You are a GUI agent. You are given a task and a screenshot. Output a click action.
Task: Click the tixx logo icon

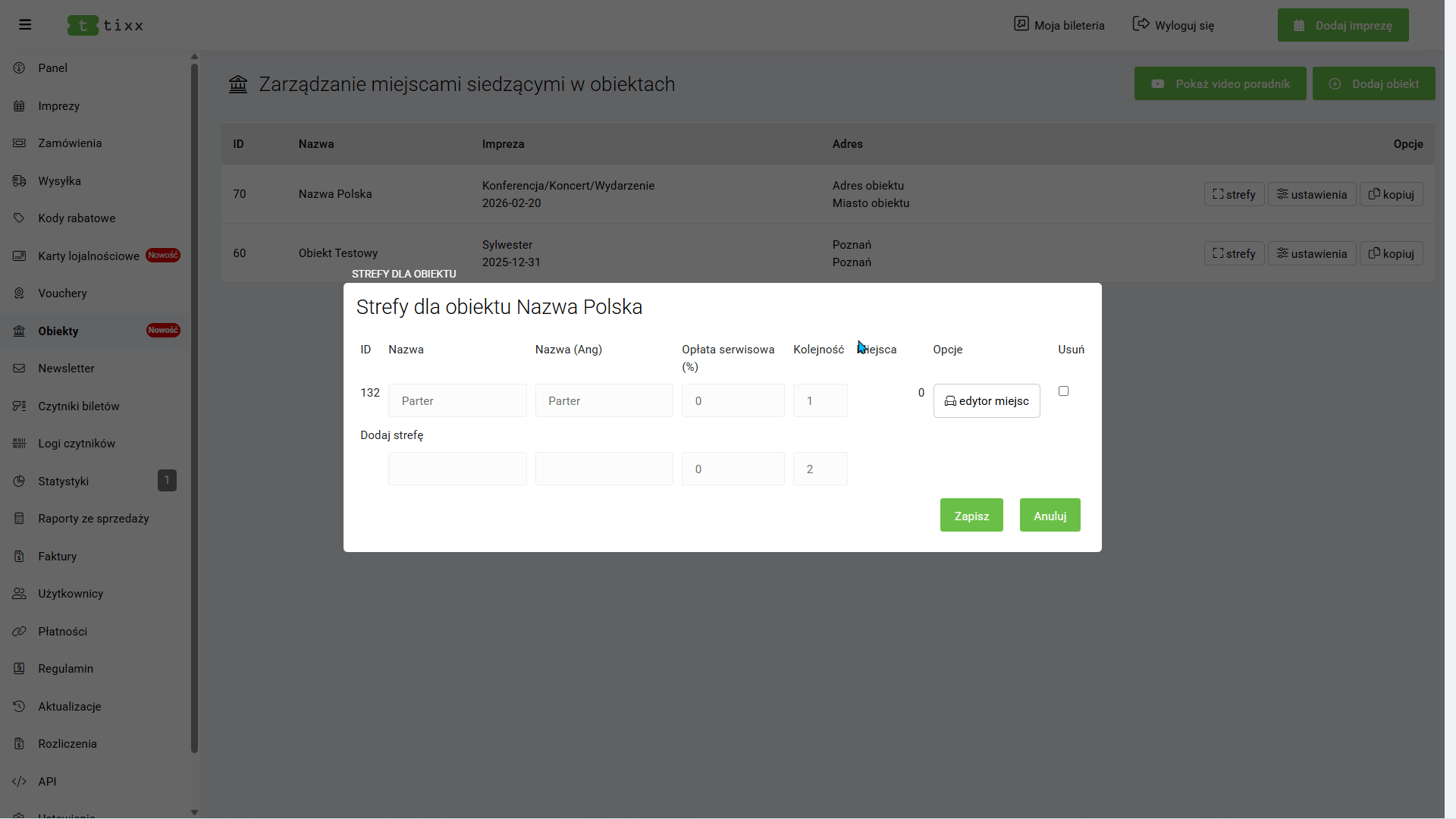pyautogui.click(x=83, y=25)
